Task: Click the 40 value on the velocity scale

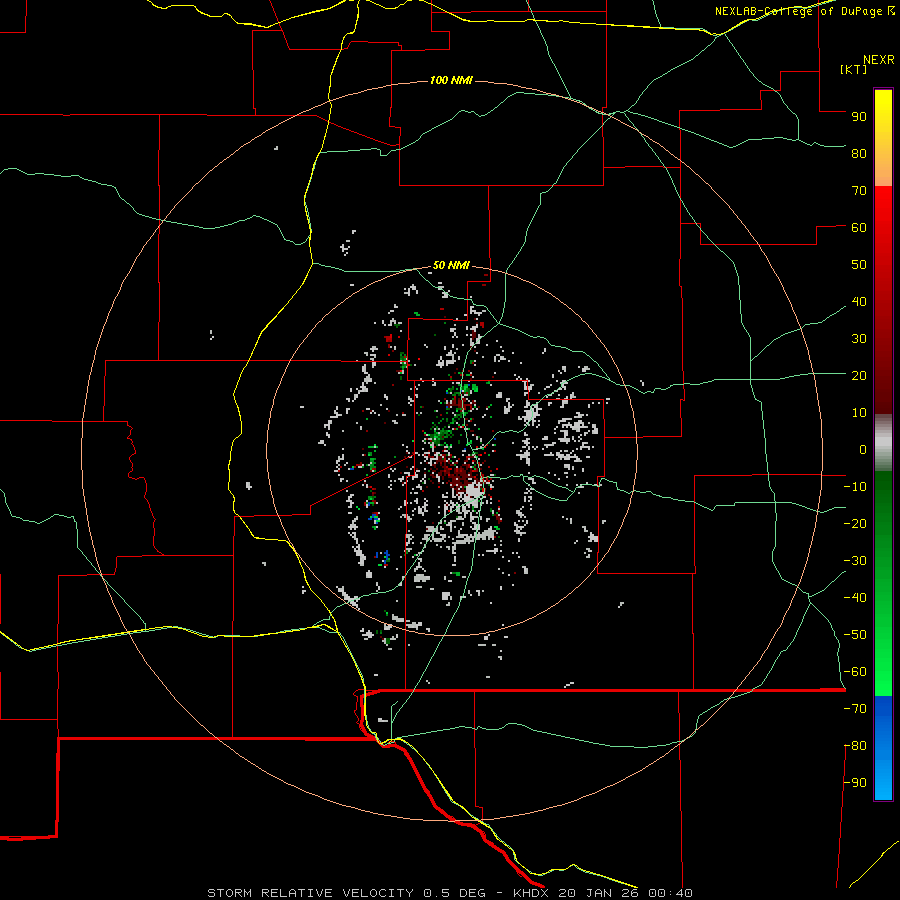Action: [859, 301]
